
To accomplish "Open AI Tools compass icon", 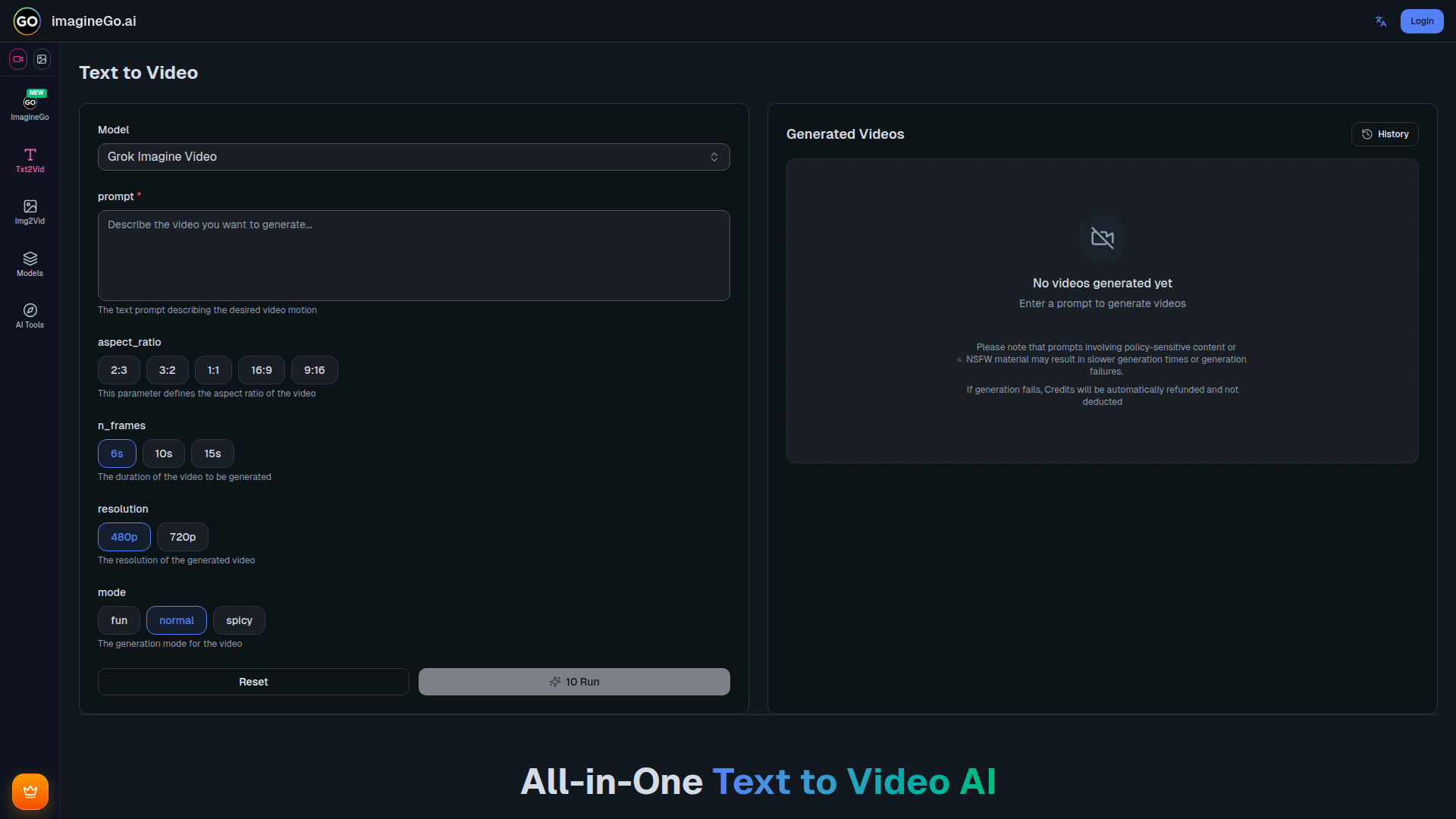I will coord(30,315).
